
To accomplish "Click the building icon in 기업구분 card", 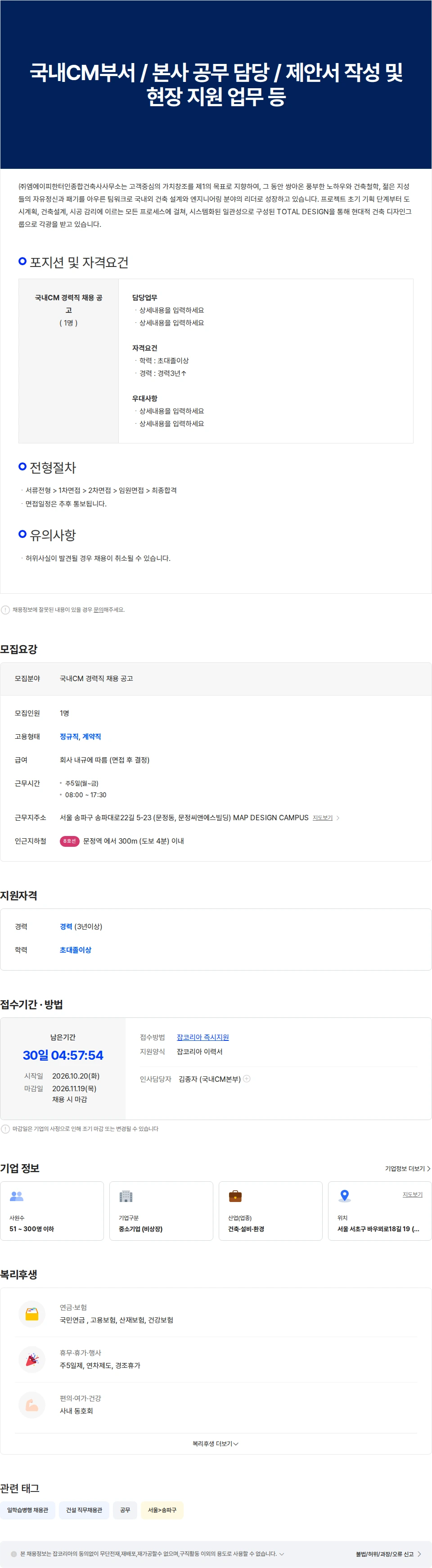I will [126, 1196].
